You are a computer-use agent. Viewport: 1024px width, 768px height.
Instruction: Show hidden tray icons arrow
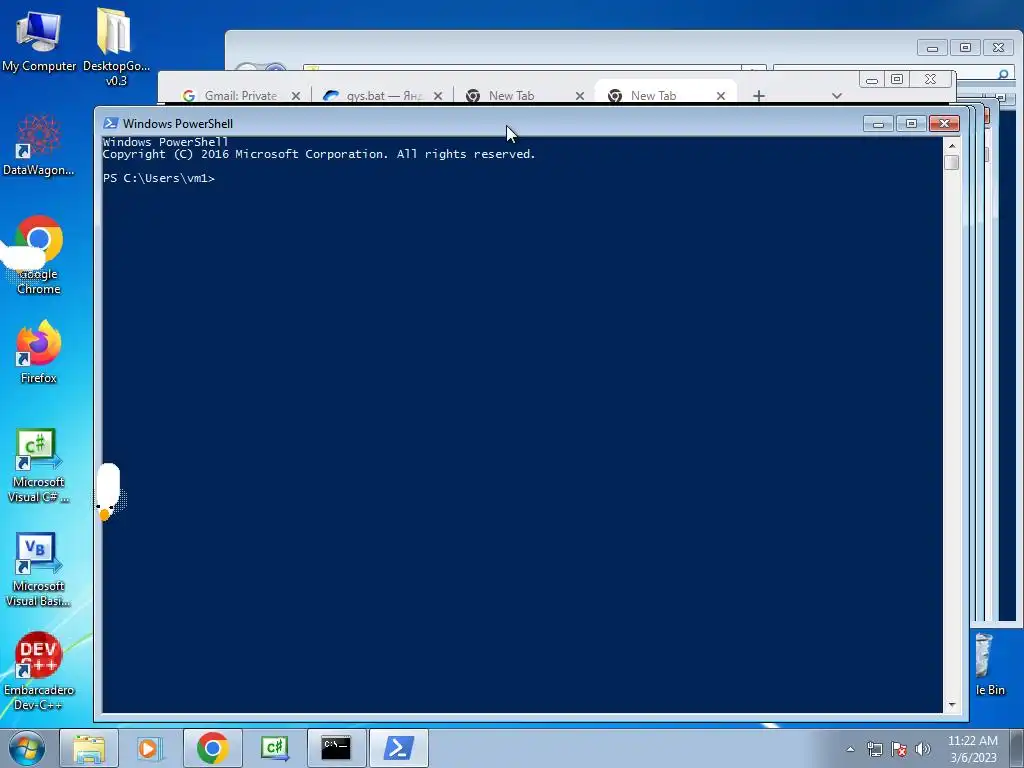coord(850,749)
